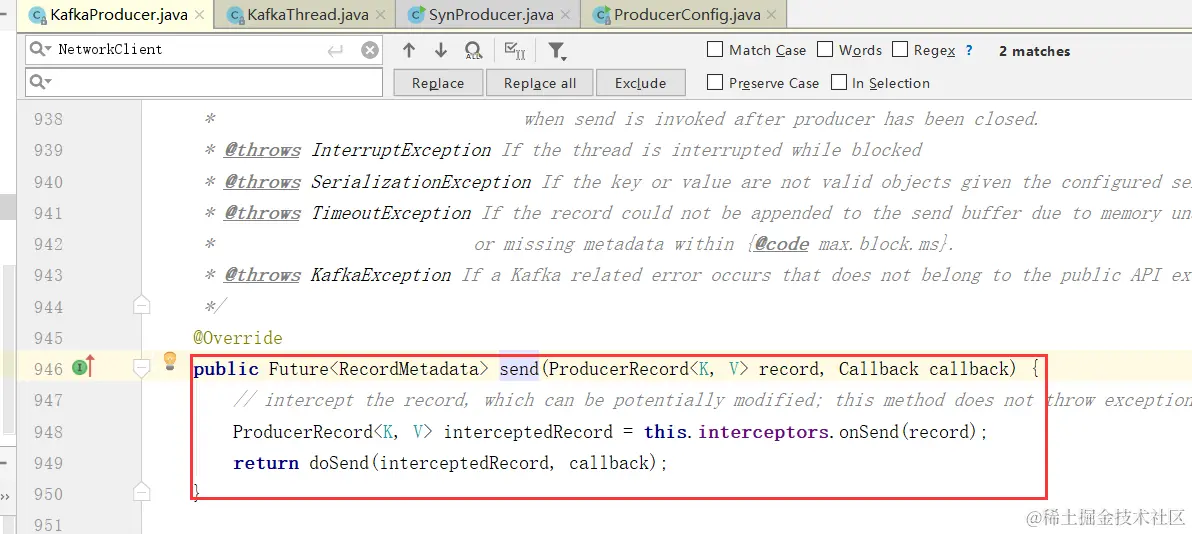This screenshot has height=534, width=1192.
Task: Close the SynProducer.java tab
Action: [x=565, y=14]
